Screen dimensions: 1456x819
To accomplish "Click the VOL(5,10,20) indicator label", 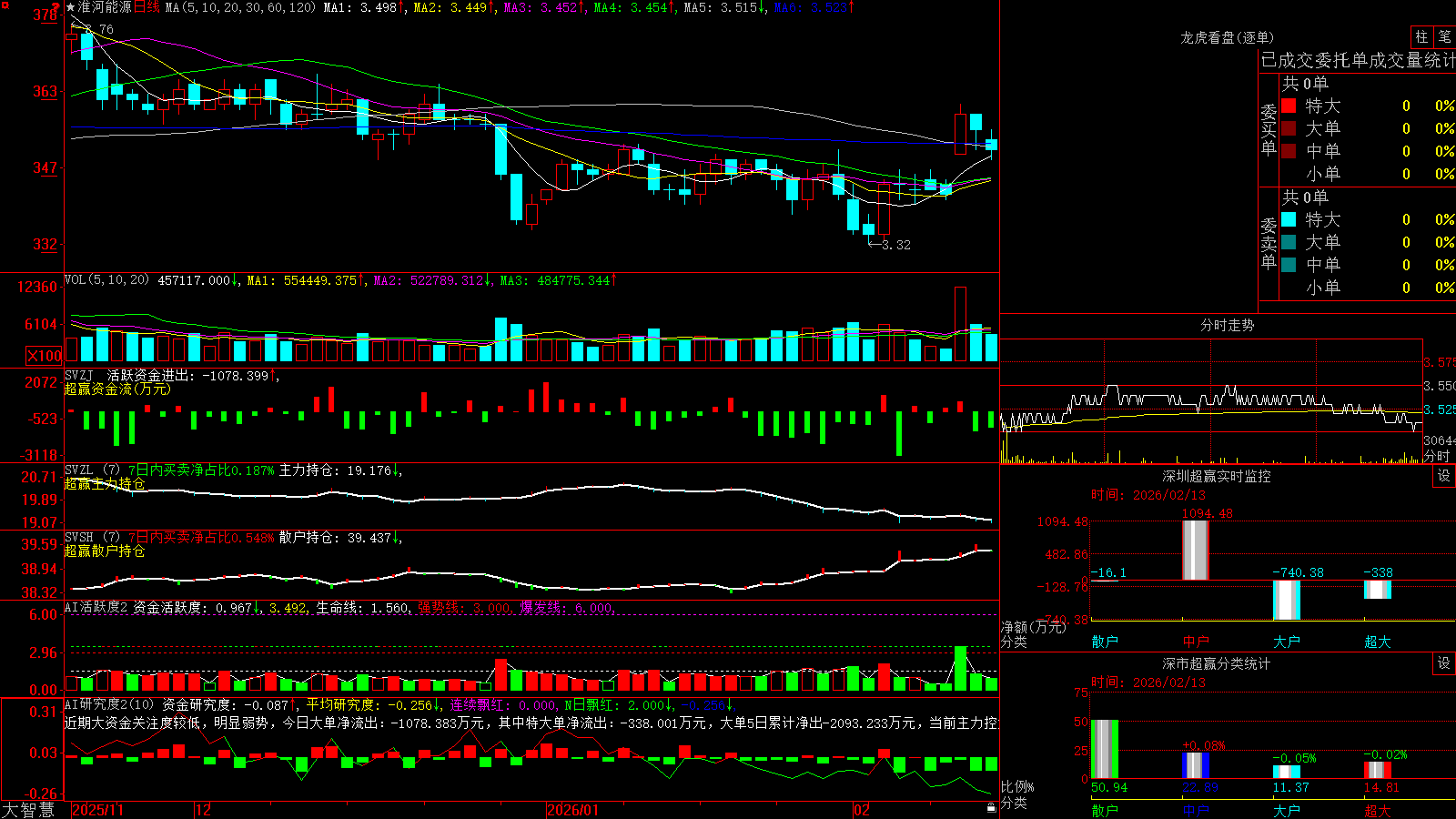I will (106, 280).
